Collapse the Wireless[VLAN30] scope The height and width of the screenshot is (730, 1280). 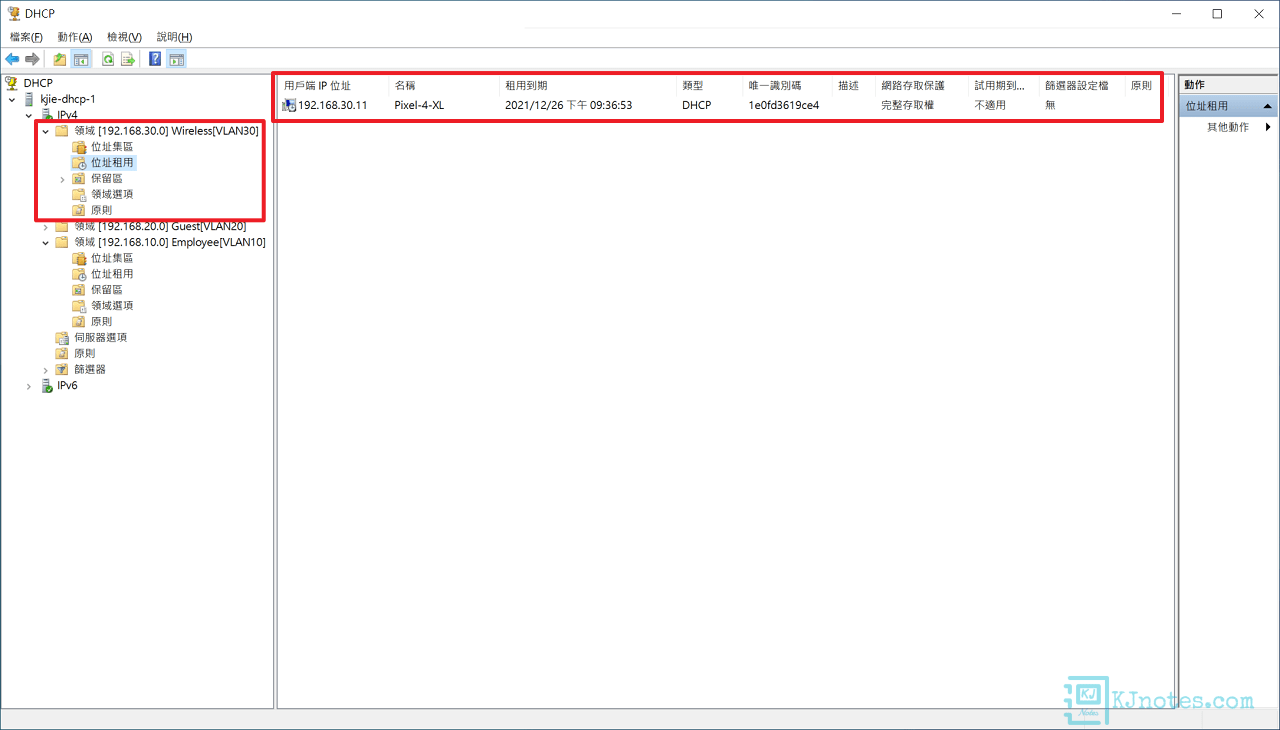click(46, 131)
